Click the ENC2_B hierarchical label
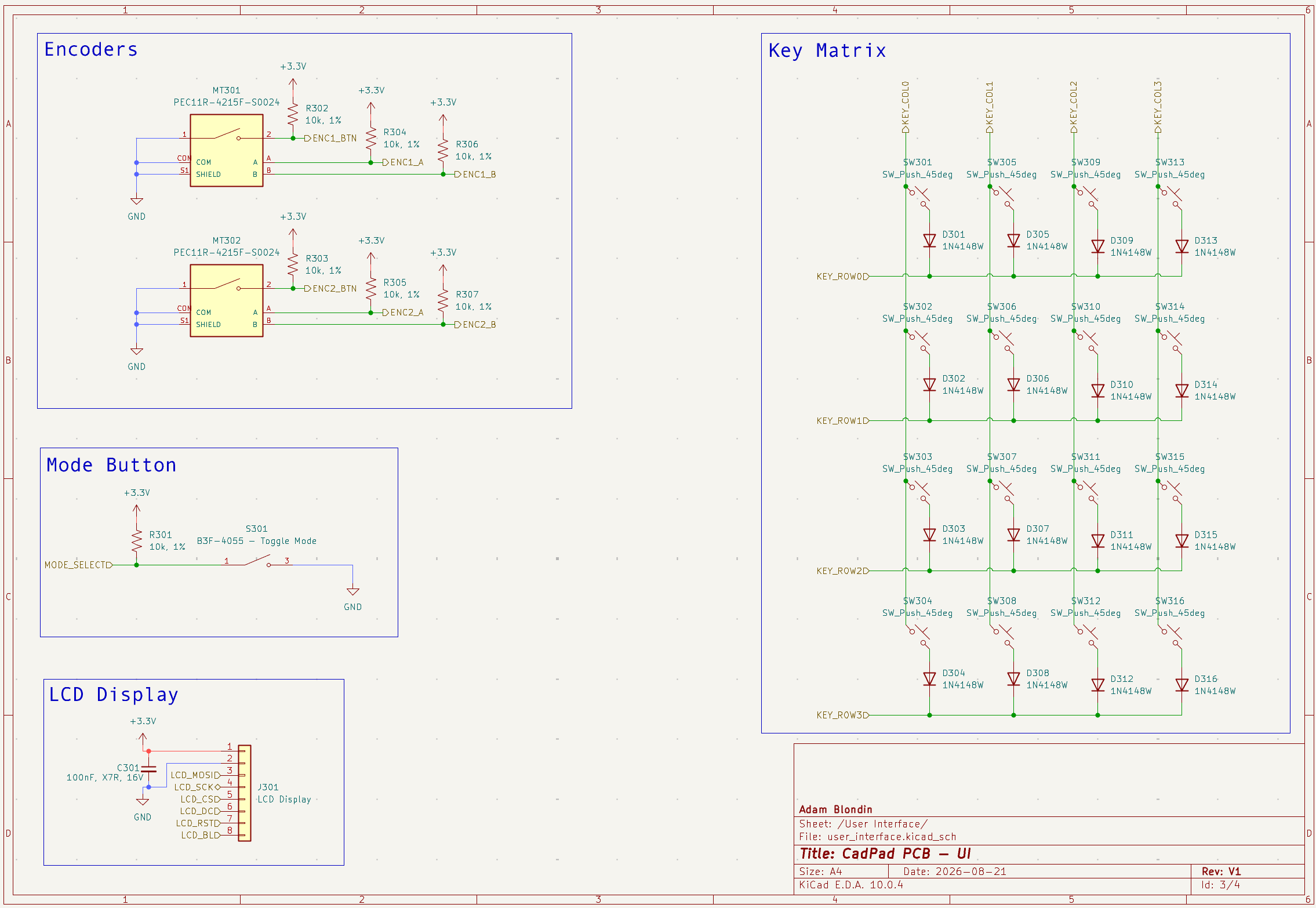1316x908 pixels. pyautogui.click(x=475, y=325)
